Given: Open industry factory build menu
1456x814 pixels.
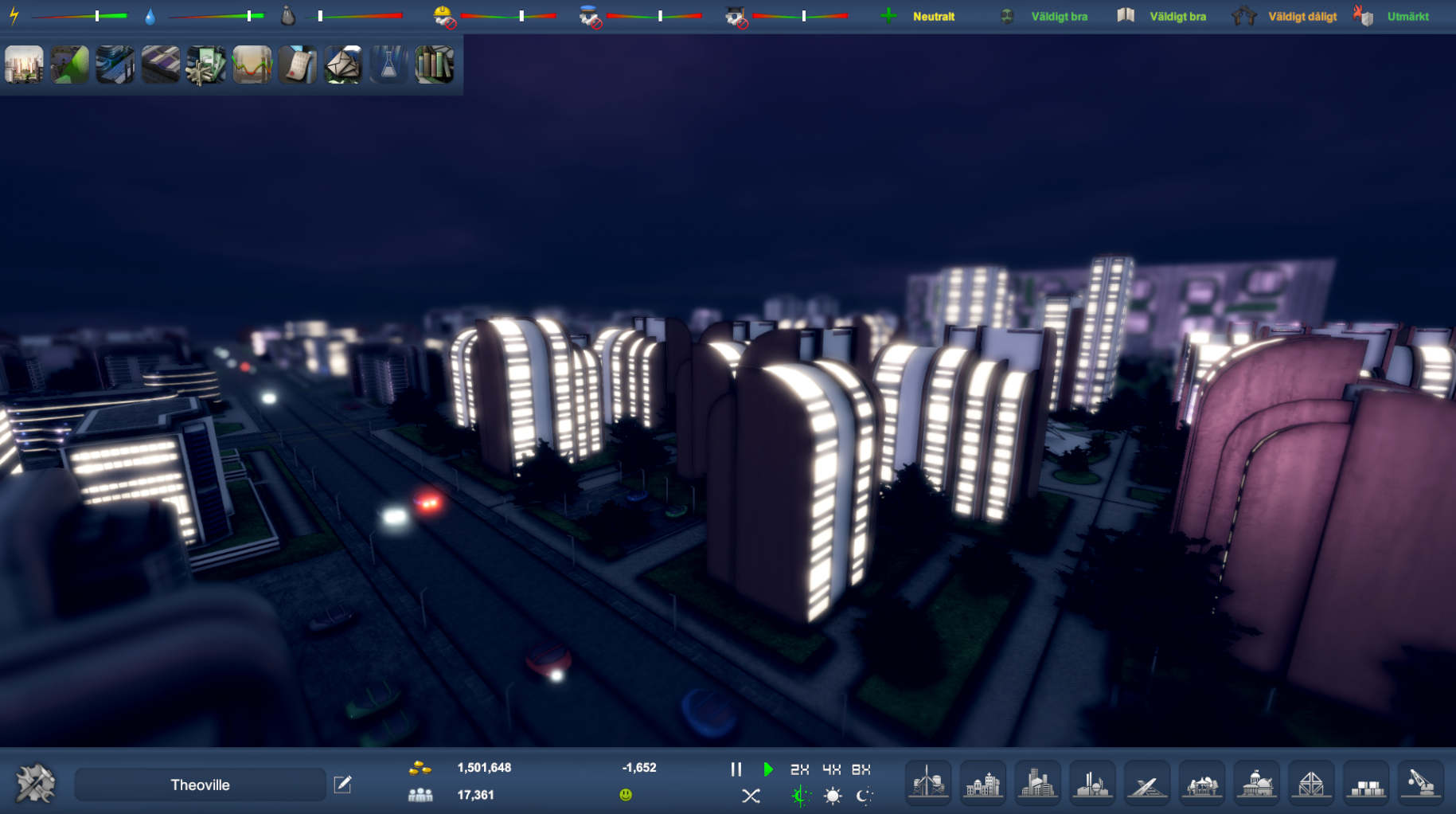Looking at the screenshot, I should [1092, 781].
